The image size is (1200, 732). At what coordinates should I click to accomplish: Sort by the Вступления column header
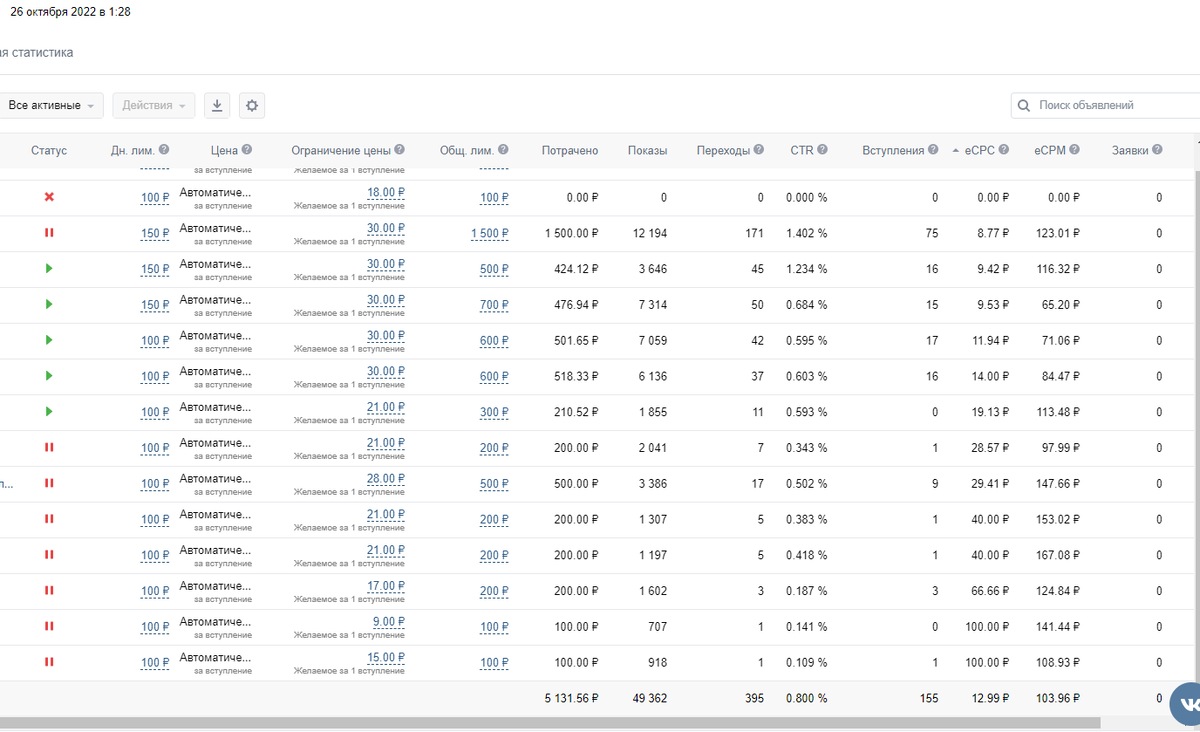pyautogui.click(x=893, y=150)
